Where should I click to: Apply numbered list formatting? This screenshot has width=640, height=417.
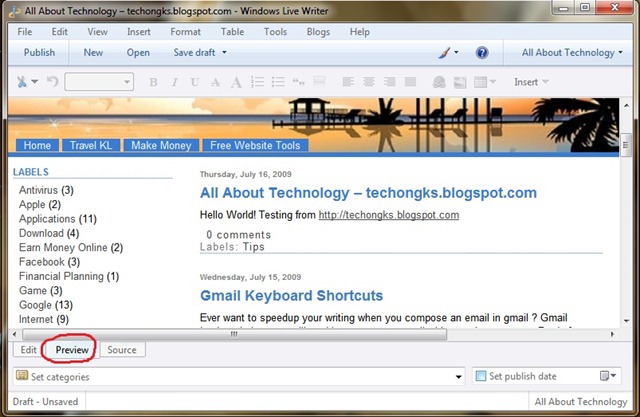coord(257,82)
